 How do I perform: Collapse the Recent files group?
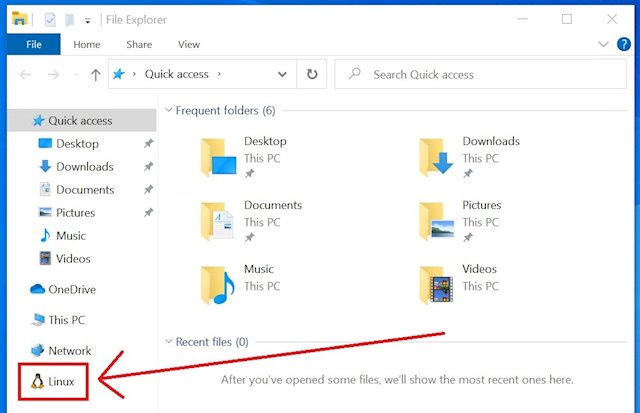(x=169, y=341)
